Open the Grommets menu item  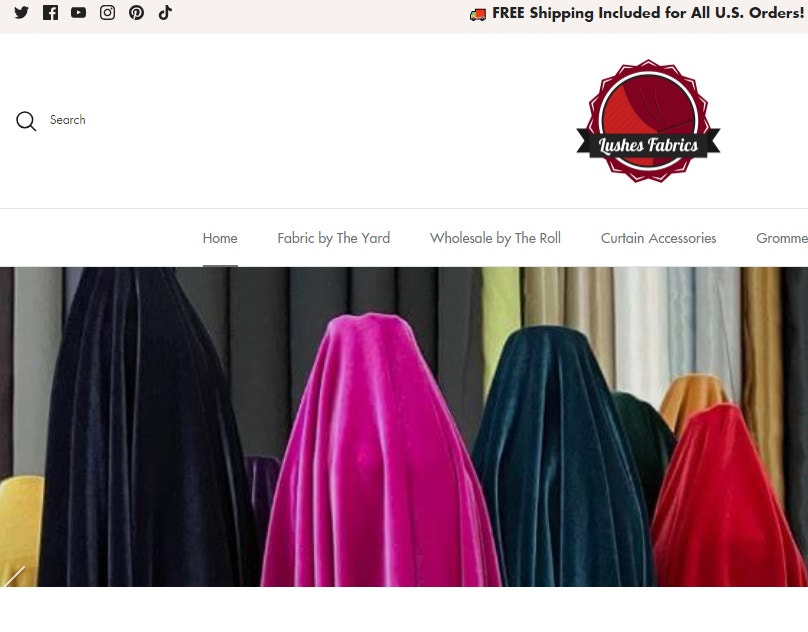(x=782, y=237)
